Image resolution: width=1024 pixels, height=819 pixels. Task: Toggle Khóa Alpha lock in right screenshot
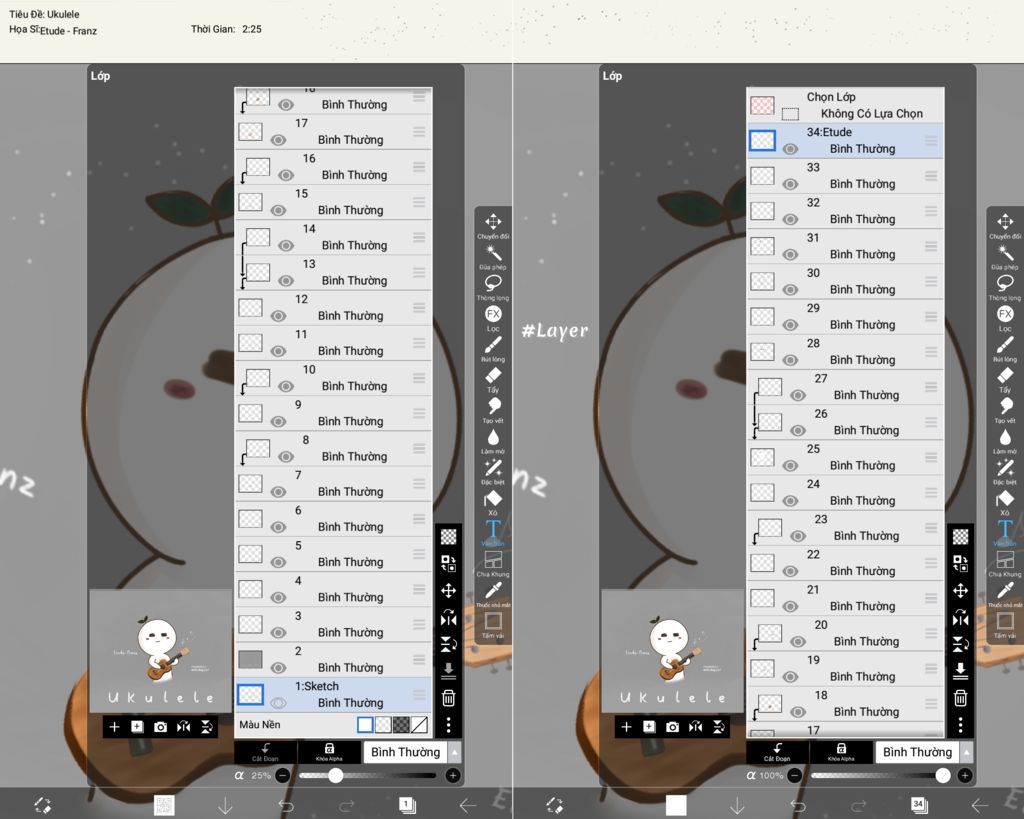(841, 752)
